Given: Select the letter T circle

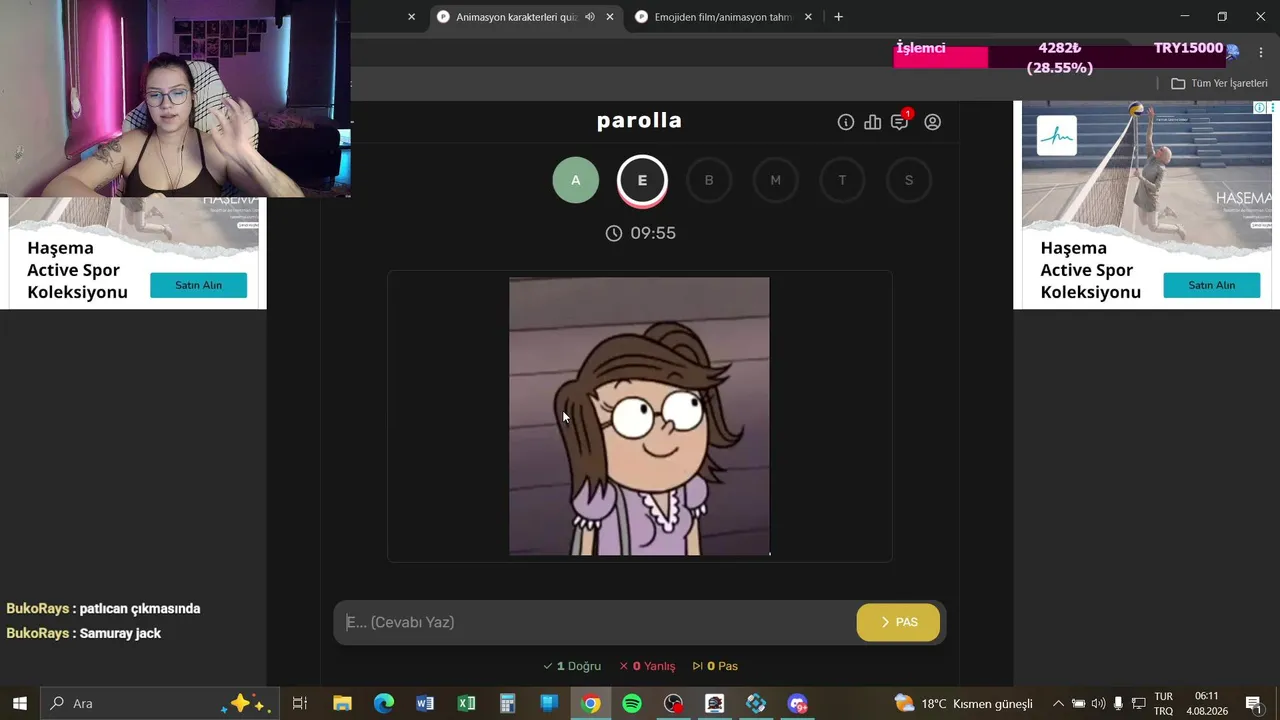Looking at the screenshot, I should click(842, 180).
